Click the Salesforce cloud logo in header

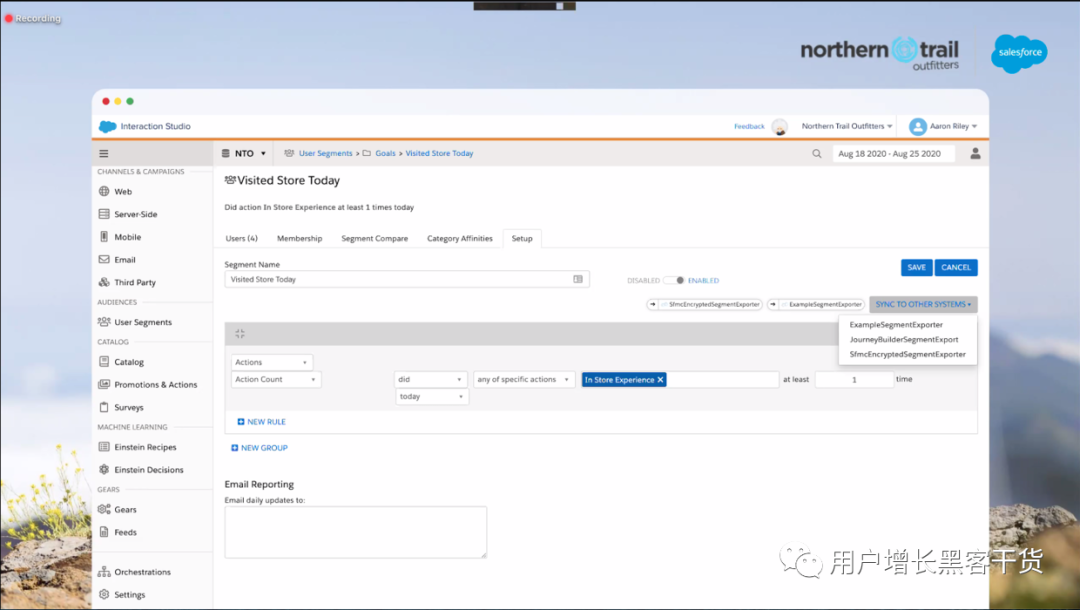tap(107, 127)
